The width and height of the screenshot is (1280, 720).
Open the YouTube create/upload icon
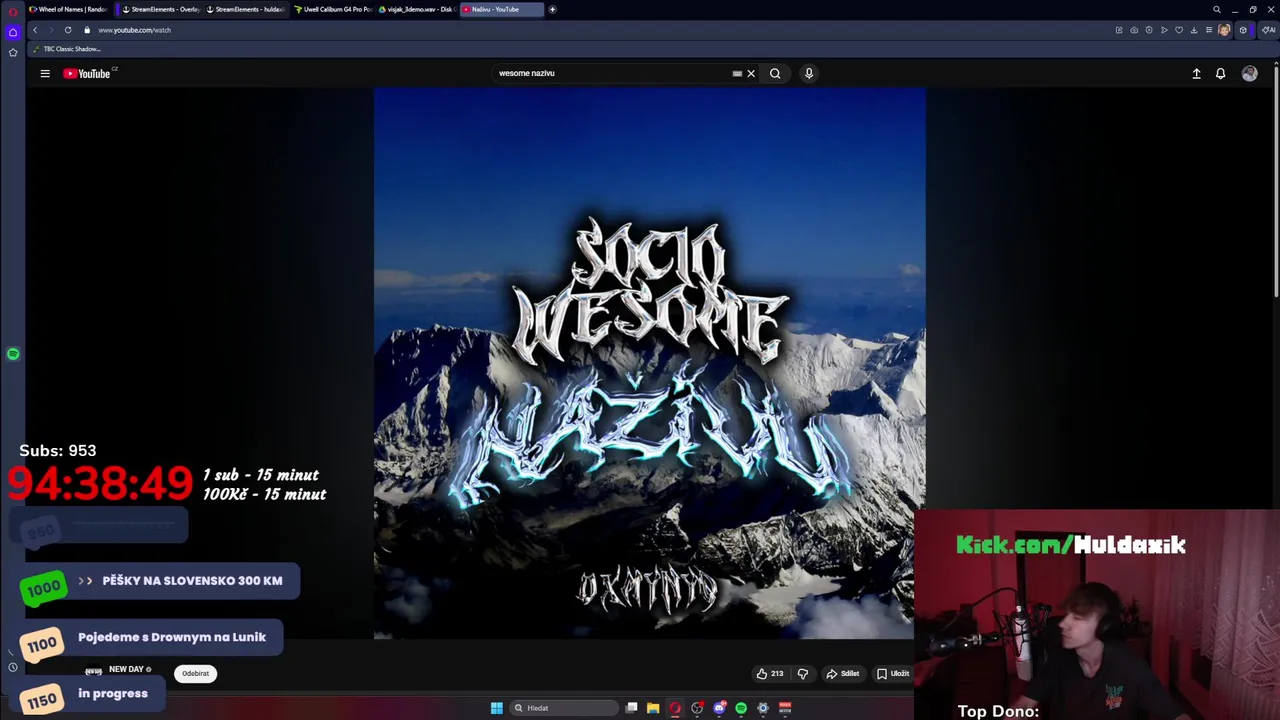pyautogui.click(x=1196, y=73)
